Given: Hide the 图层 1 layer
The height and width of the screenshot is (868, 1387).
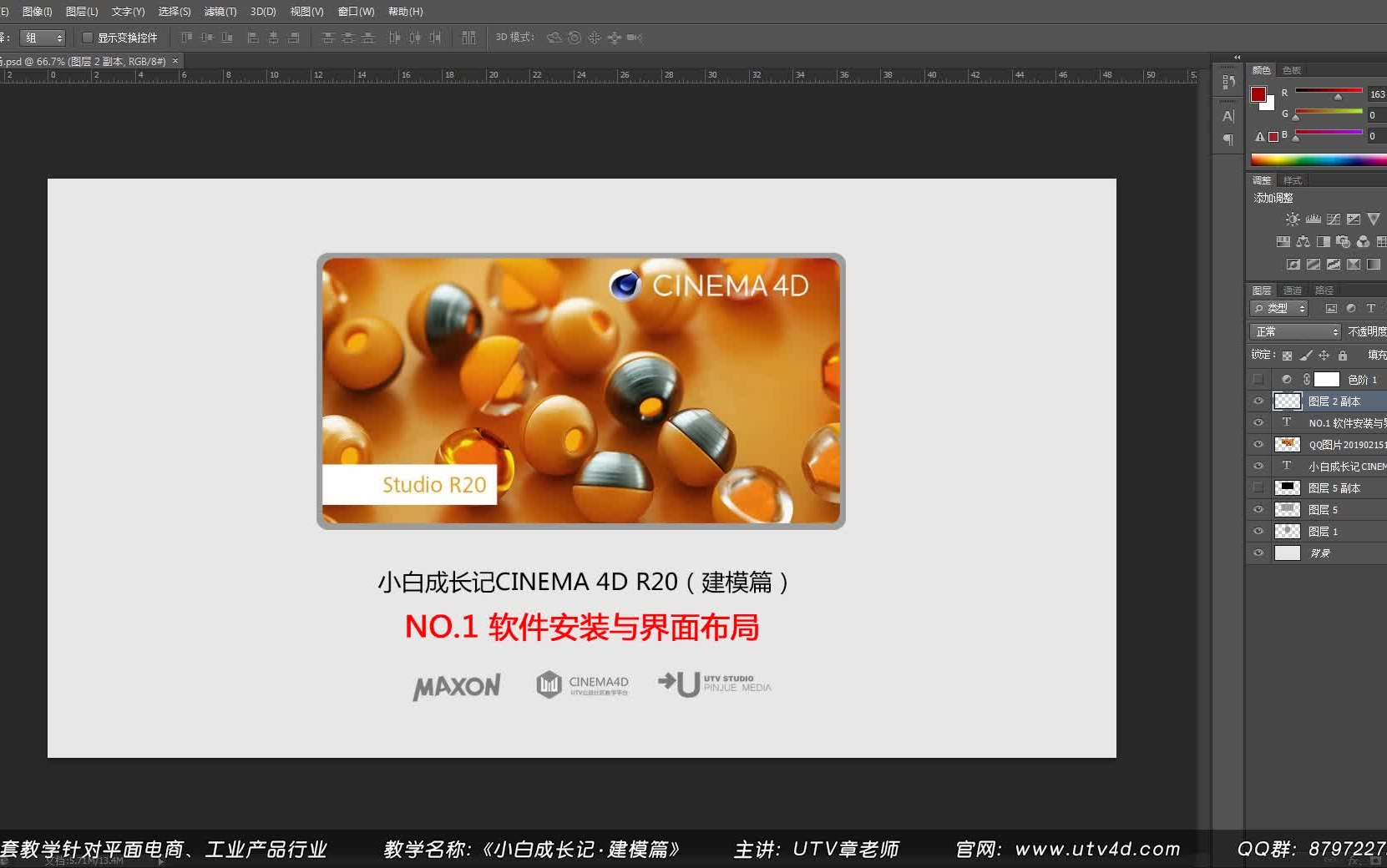Looking at the screenshot, I should point(1258,532).
